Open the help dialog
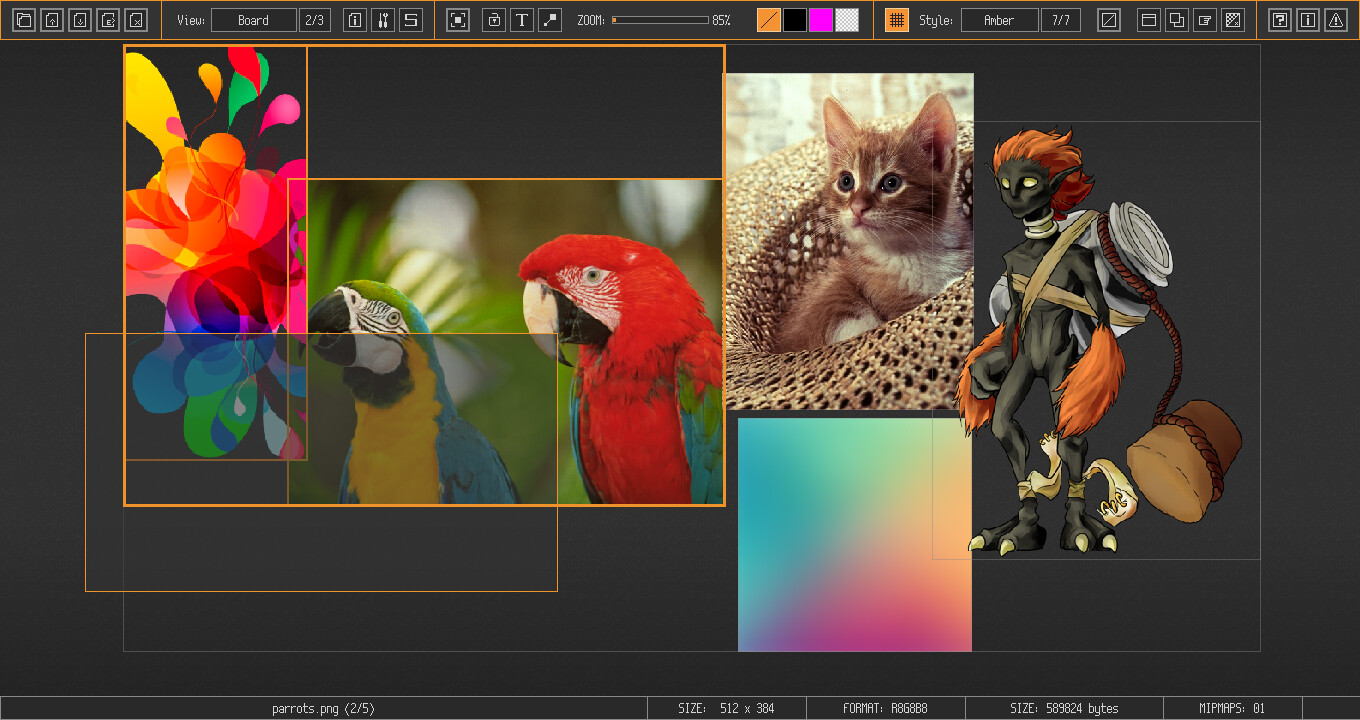Viewport: 1360px width, 720px height. coord(1280,19)
